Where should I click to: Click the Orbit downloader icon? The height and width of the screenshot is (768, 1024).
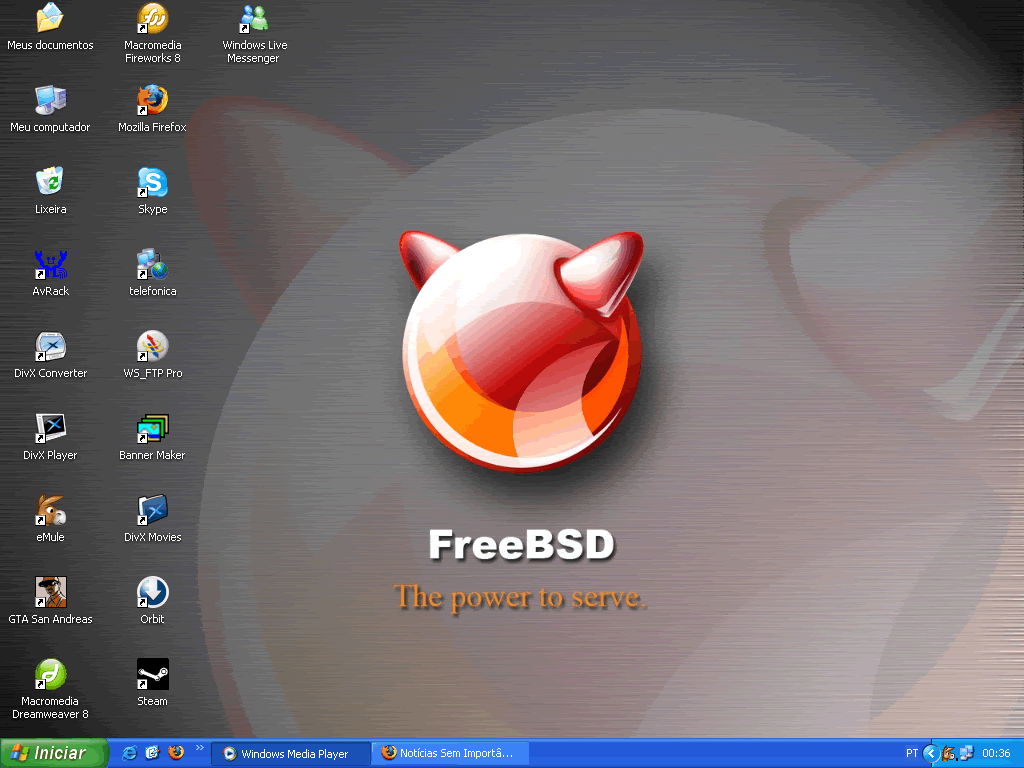[152, 592]
